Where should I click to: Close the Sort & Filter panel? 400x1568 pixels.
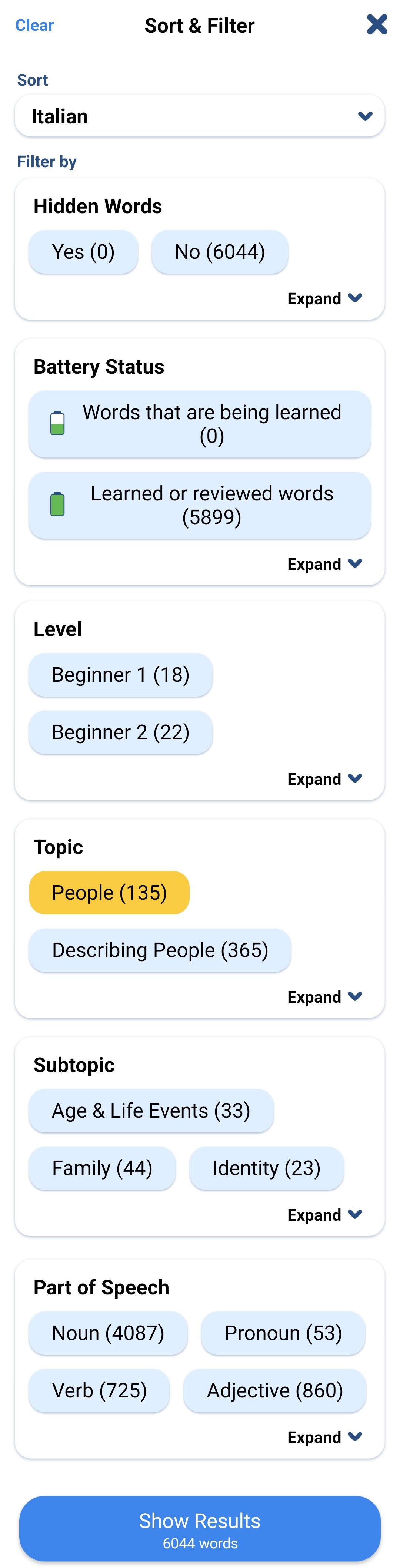(377, 24)
